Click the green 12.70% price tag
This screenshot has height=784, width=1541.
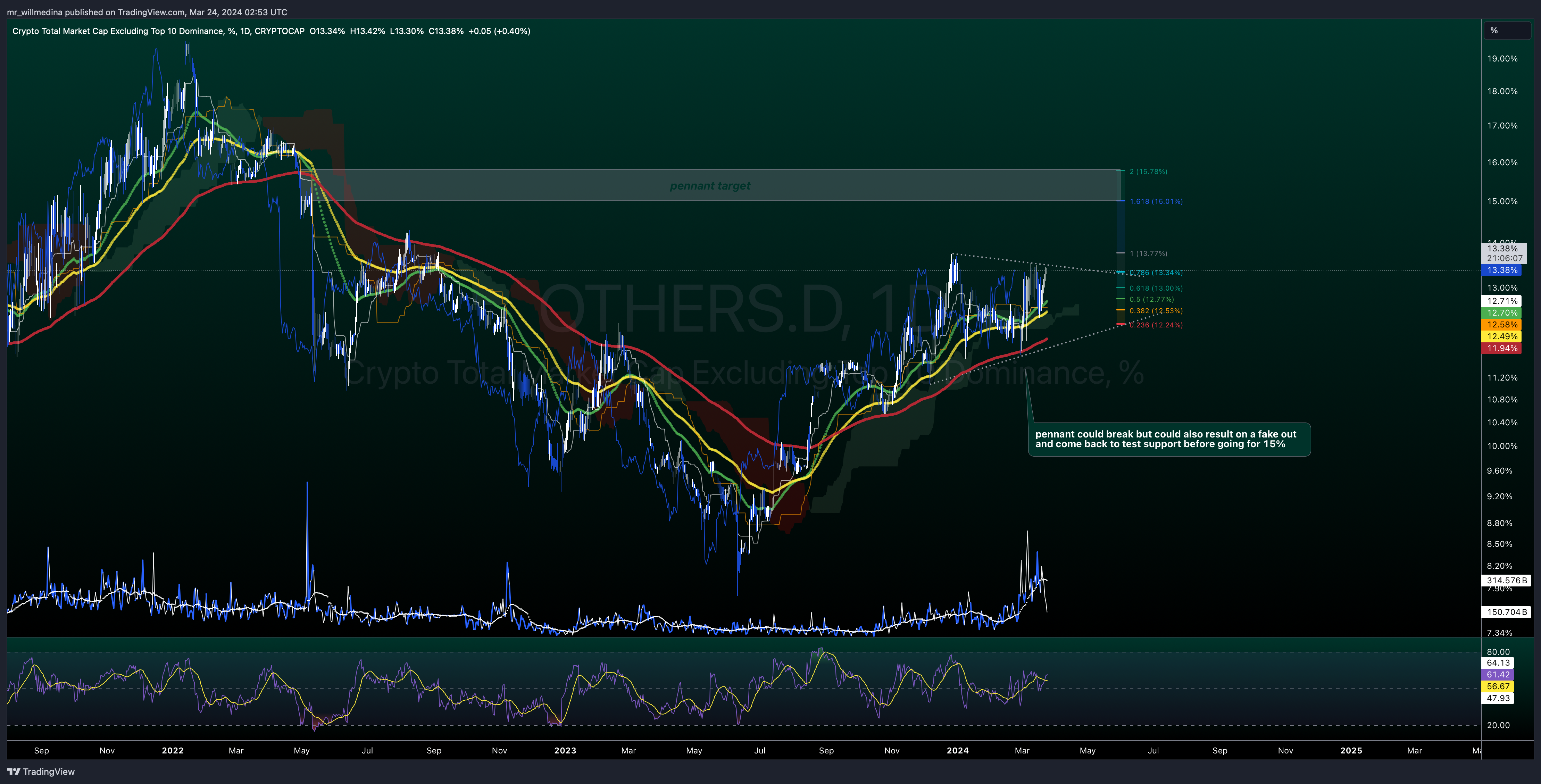[1502, 313]
